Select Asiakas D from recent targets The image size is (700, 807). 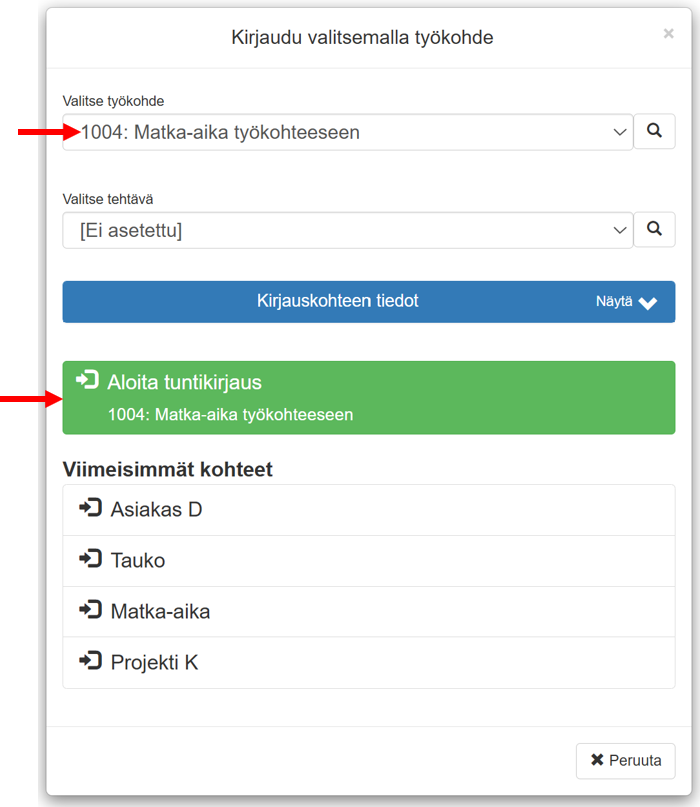click(369, 510)
